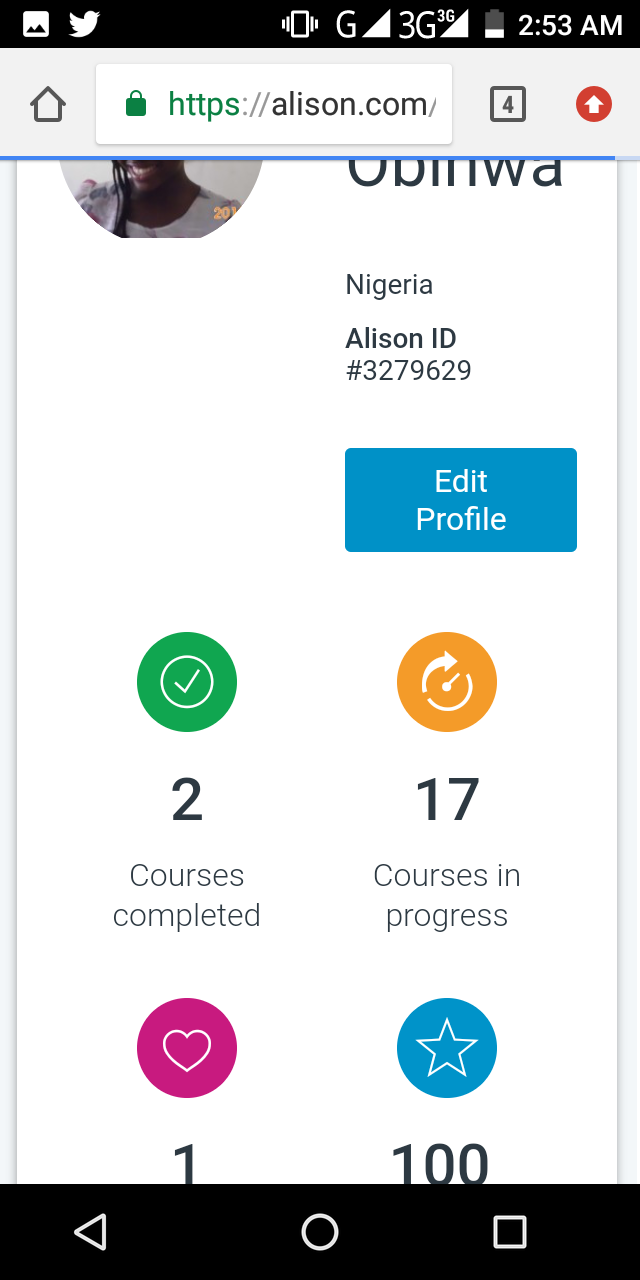Tap the green courses completed checkmark icon
The width and height of the screenshot is (640, 1280).
187,682
